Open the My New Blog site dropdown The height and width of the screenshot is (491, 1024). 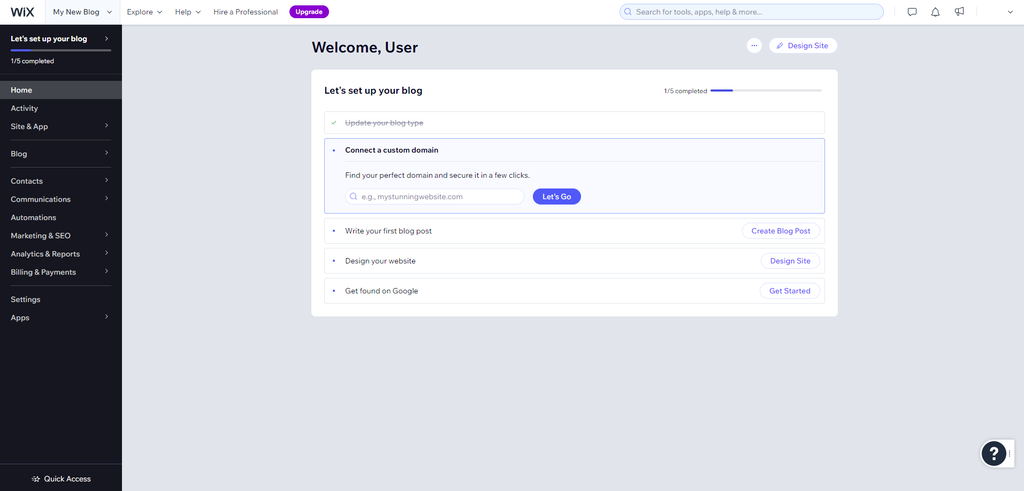point(82,12)
